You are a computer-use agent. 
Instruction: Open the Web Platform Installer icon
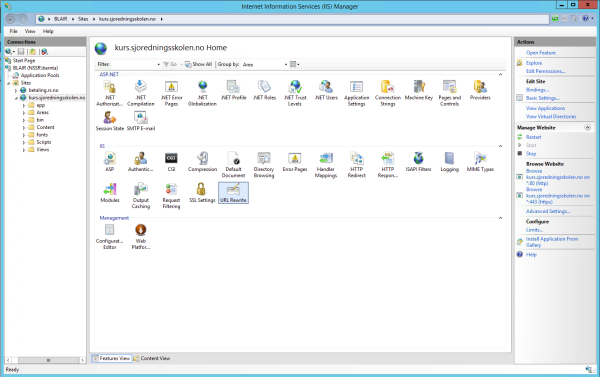click(141, 237)
